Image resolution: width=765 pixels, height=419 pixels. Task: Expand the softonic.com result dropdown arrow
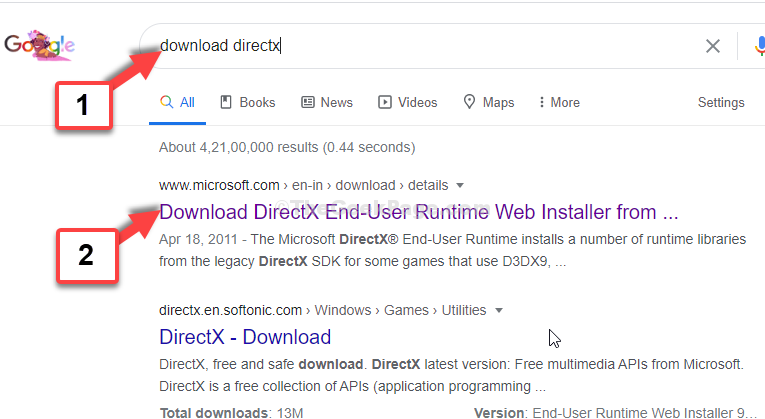pos(499,311)
